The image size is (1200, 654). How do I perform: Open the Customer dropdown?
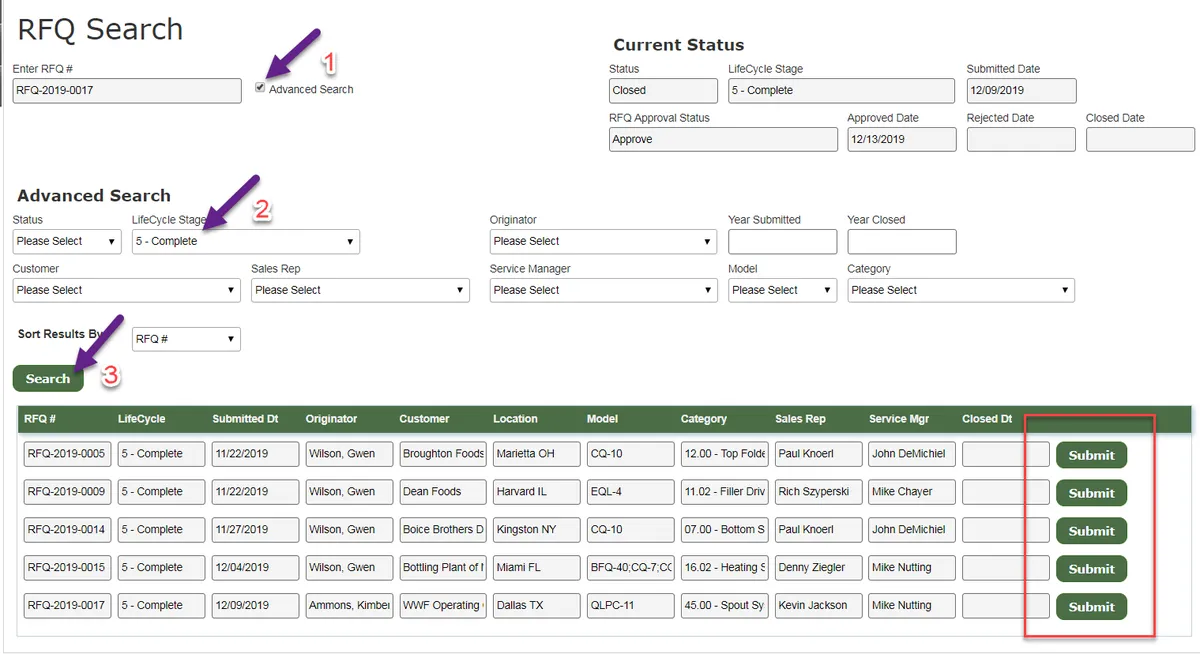coord(126,290)
